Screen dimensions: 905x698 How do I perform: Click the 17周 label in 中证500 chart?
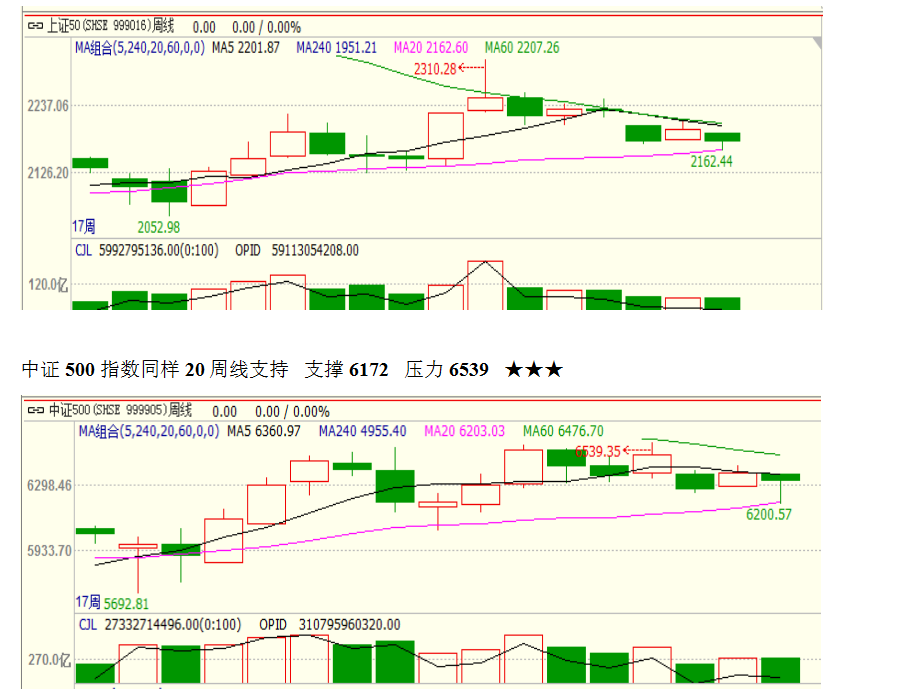click(x=88, y=602)
